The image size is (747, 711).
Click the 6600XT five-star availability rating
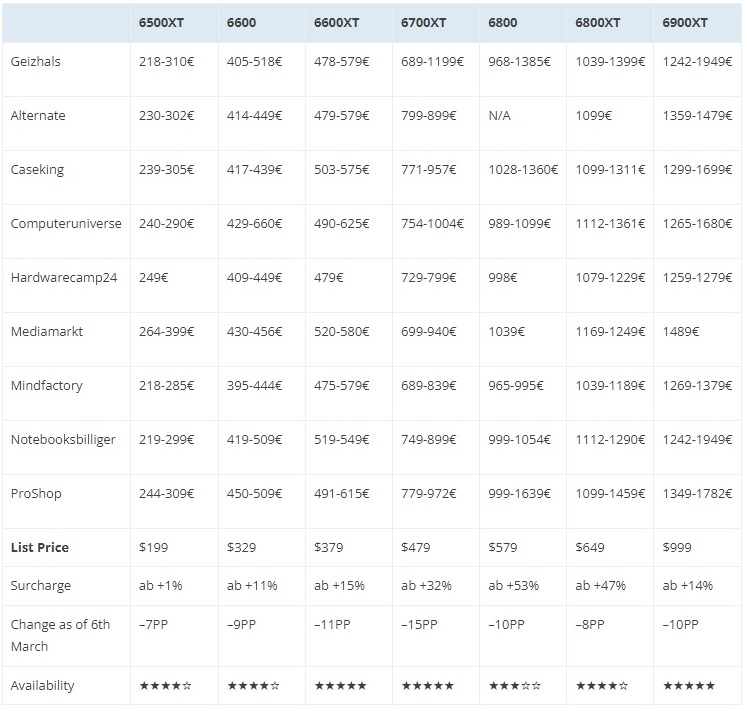point(340,686)
